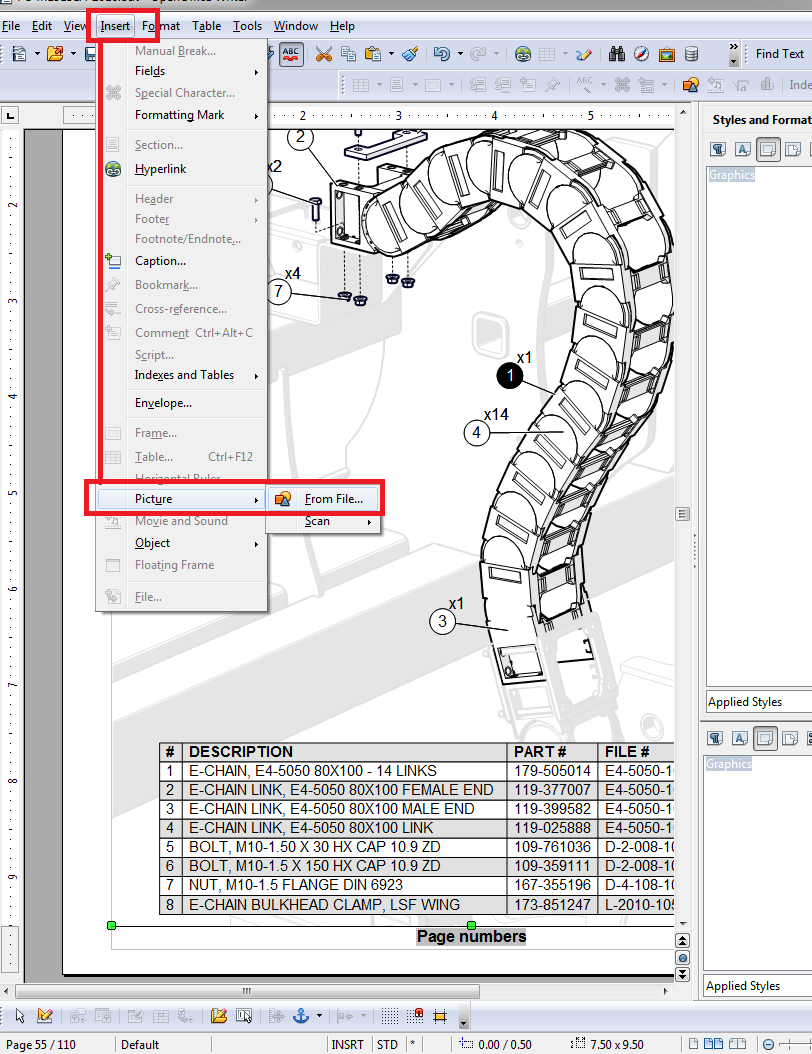Image resolution: width=812 pixels, height=1054 pixels.
Task: Select Character Styles icon in lower Styles panel
Action: [740, 739]
